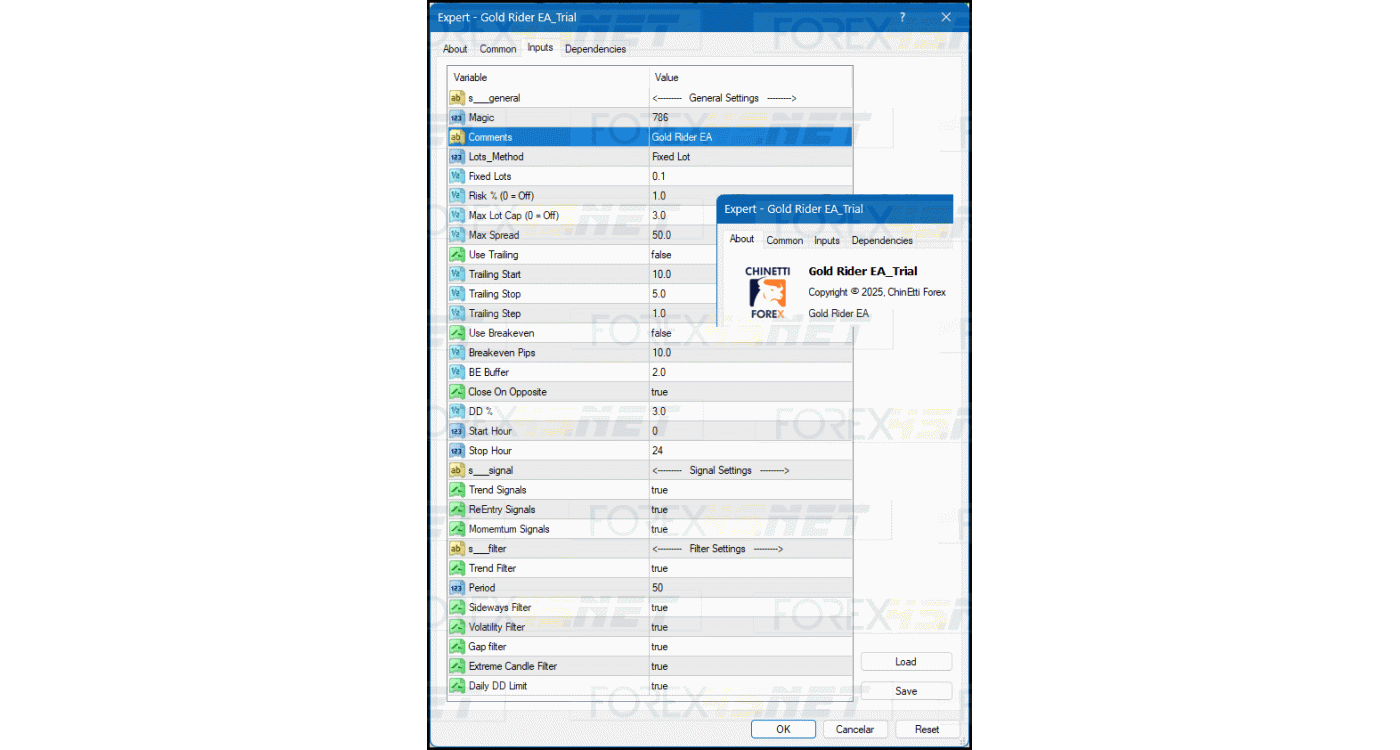Screen dimensions: 1400x750
Task: Click the Reset button
Action: [927, 729]
